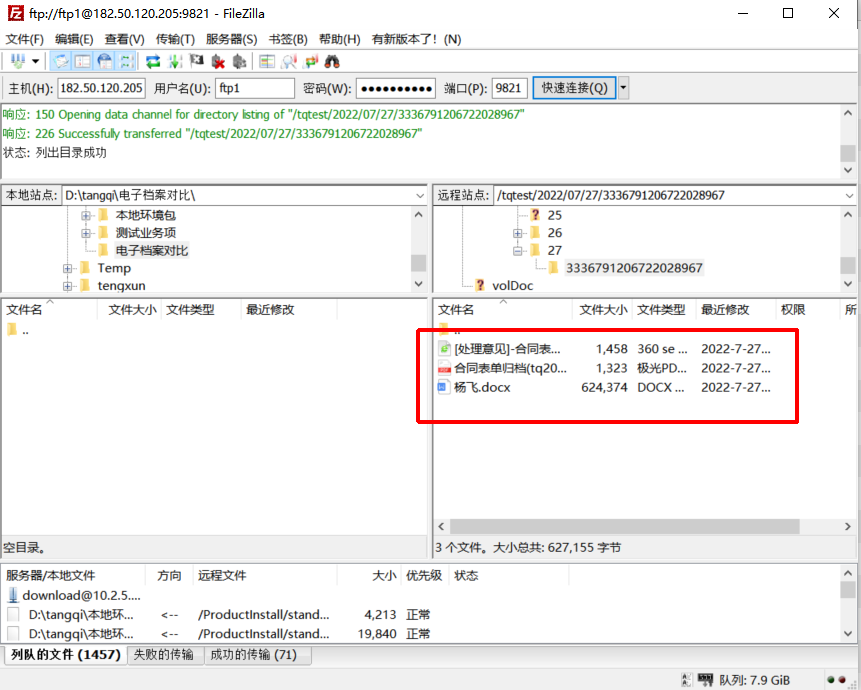This screenshot has height=690, width=861.
Task: Open the 有新版本了!(N) menu
Action: tap(416, 40)
